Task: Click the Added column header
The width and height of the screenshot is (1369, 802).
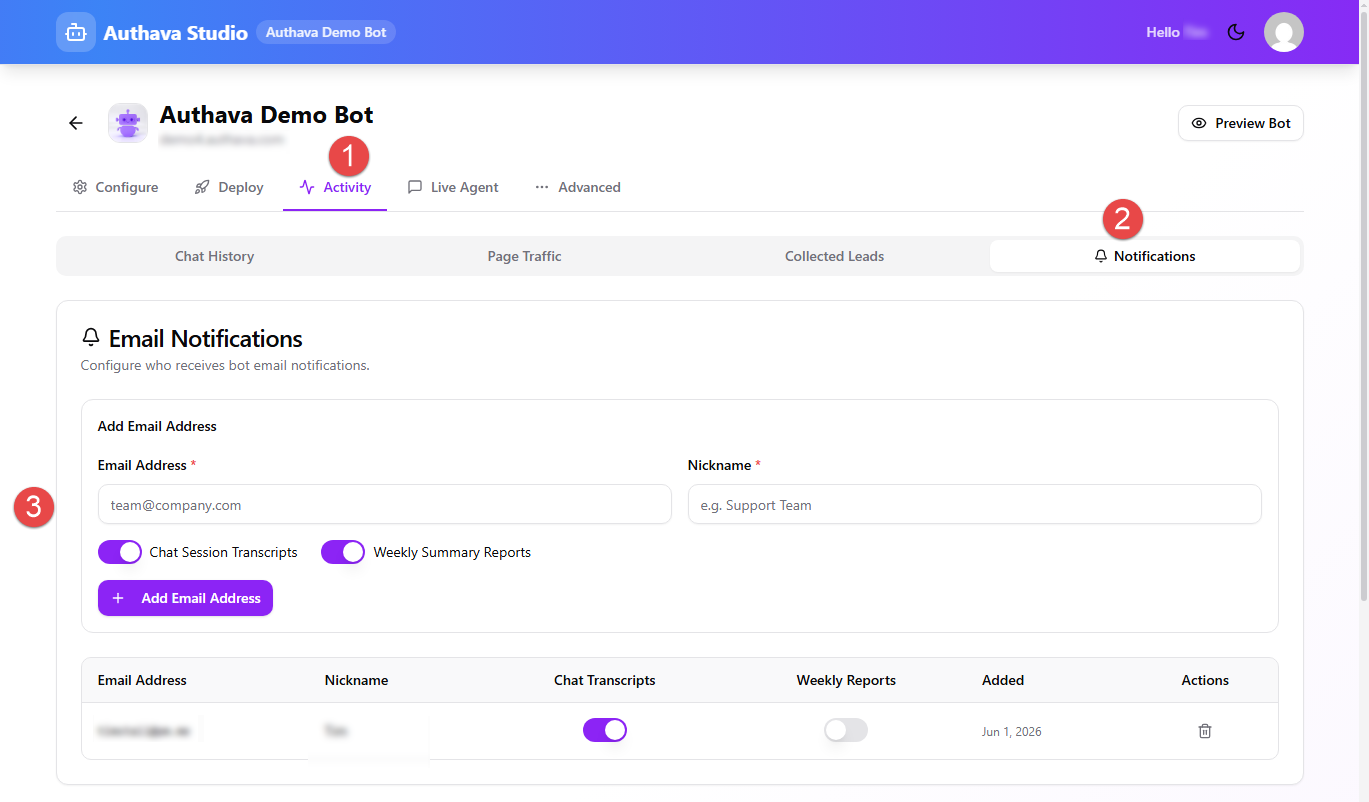Action: 1003,680
